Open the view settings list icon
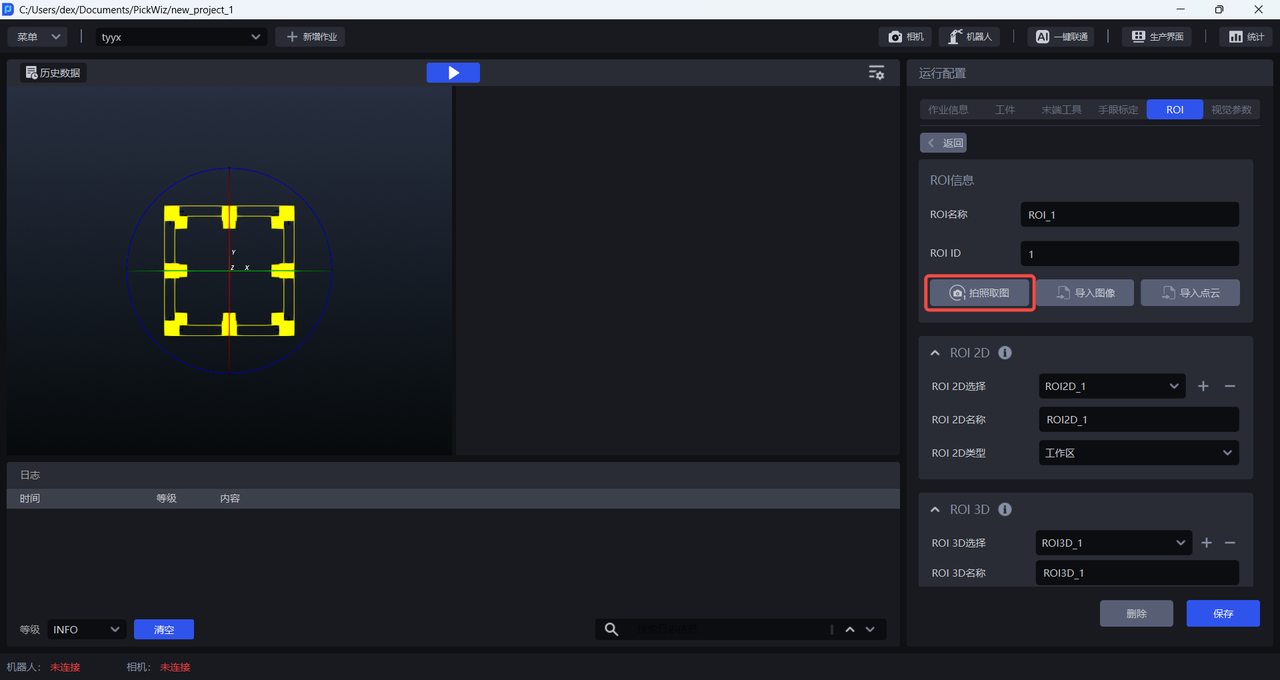The image size is (1280, 680). tap(876, 73)
